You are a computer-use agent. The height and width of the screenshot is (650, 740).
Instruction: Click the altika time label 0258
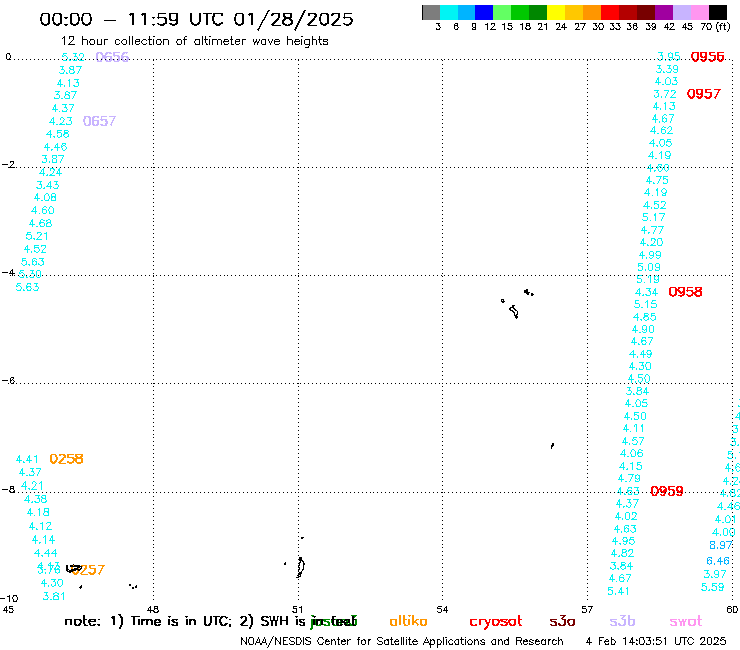click(x=67, y=459)
